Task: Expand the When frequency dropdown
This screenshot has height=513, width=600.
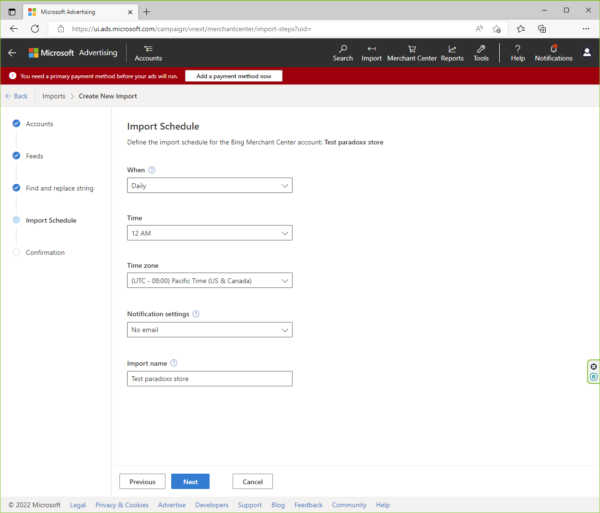Action: [x=210, y=186]
